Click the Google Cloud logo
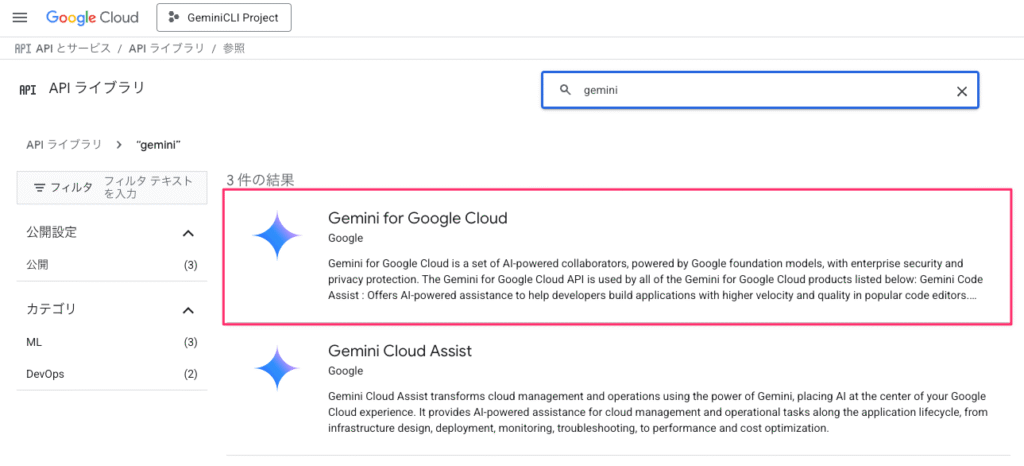This screenshot has width=1024, height=466. click(92, 18)
